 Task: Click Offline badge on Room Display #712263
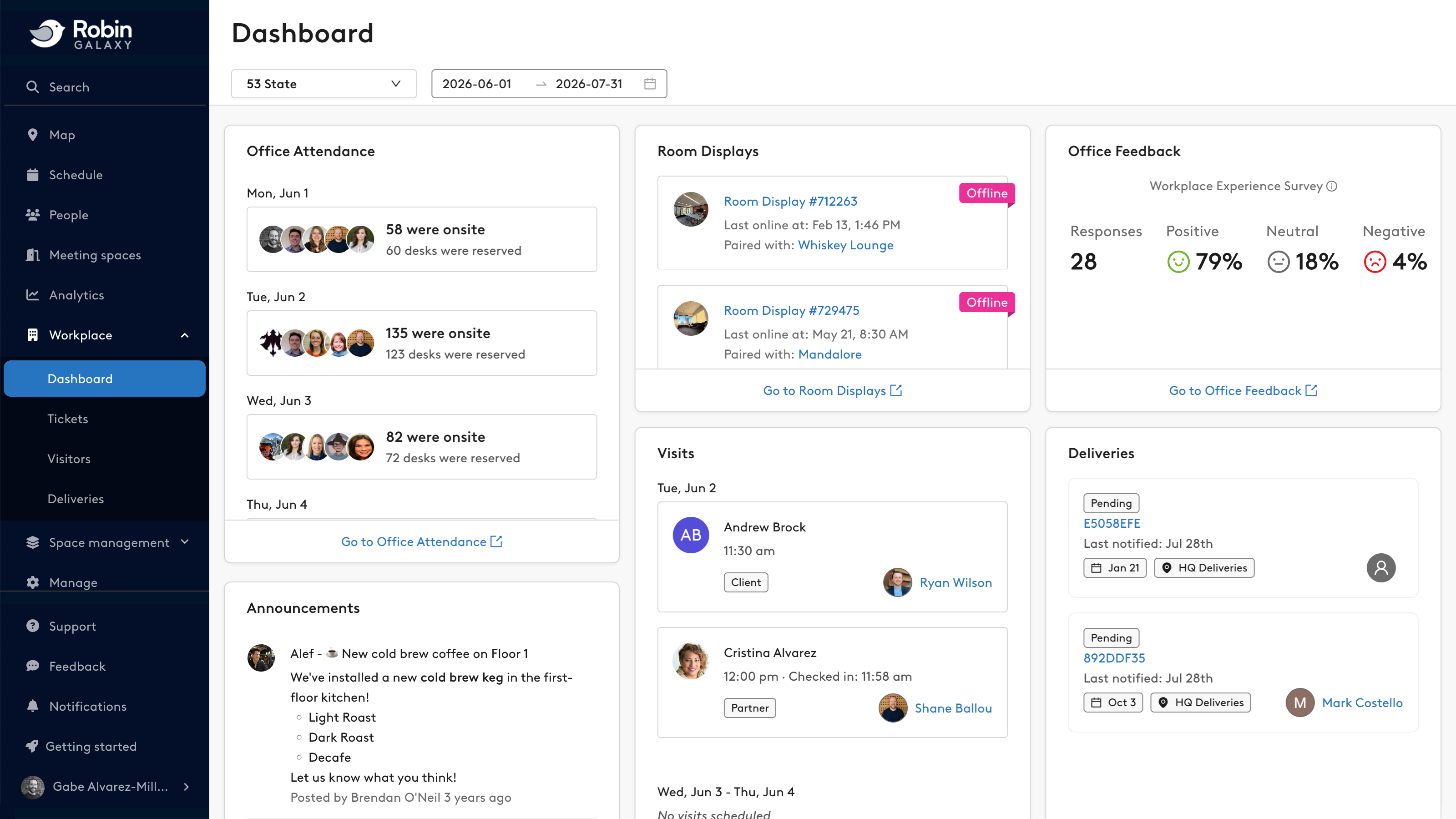coord(987,193)
